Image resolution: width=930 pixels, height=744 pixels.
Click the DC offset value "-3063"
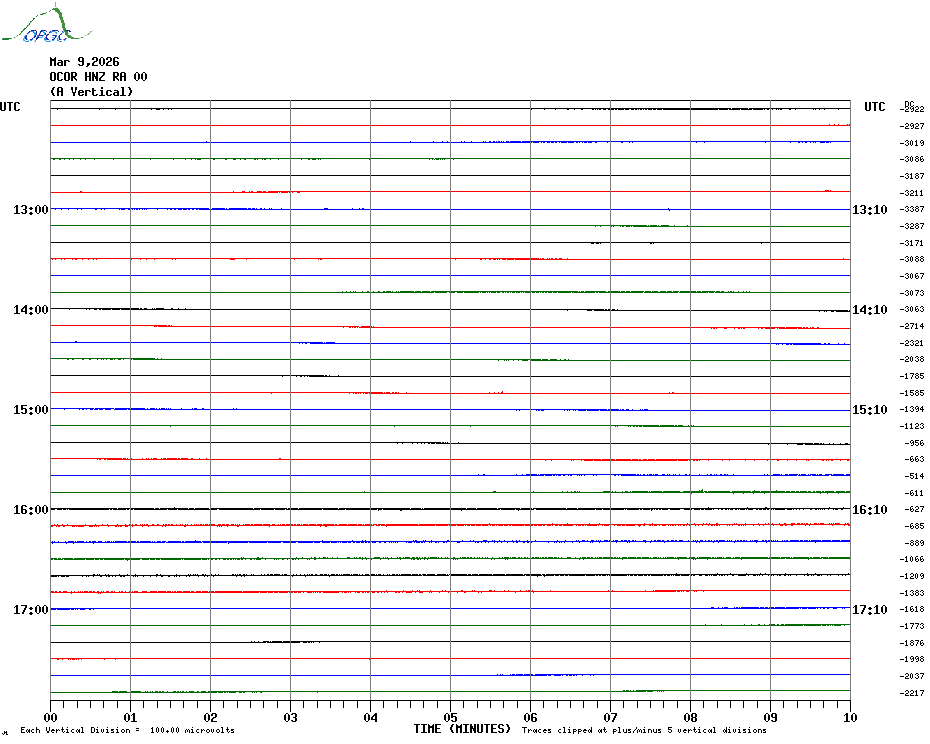(x=912, y=310)
